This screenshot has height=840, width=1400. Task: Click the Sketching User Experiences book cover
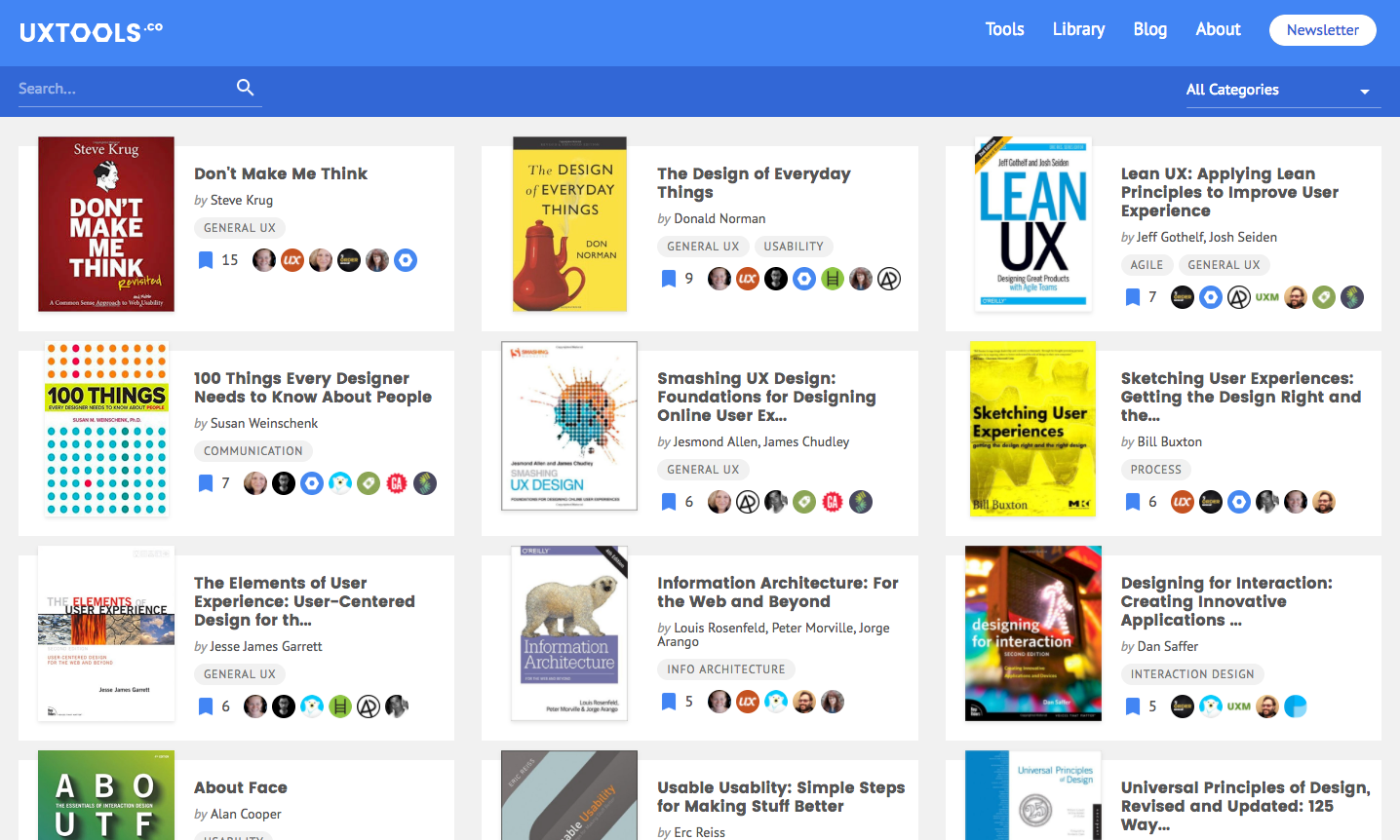coord(1033,429)
